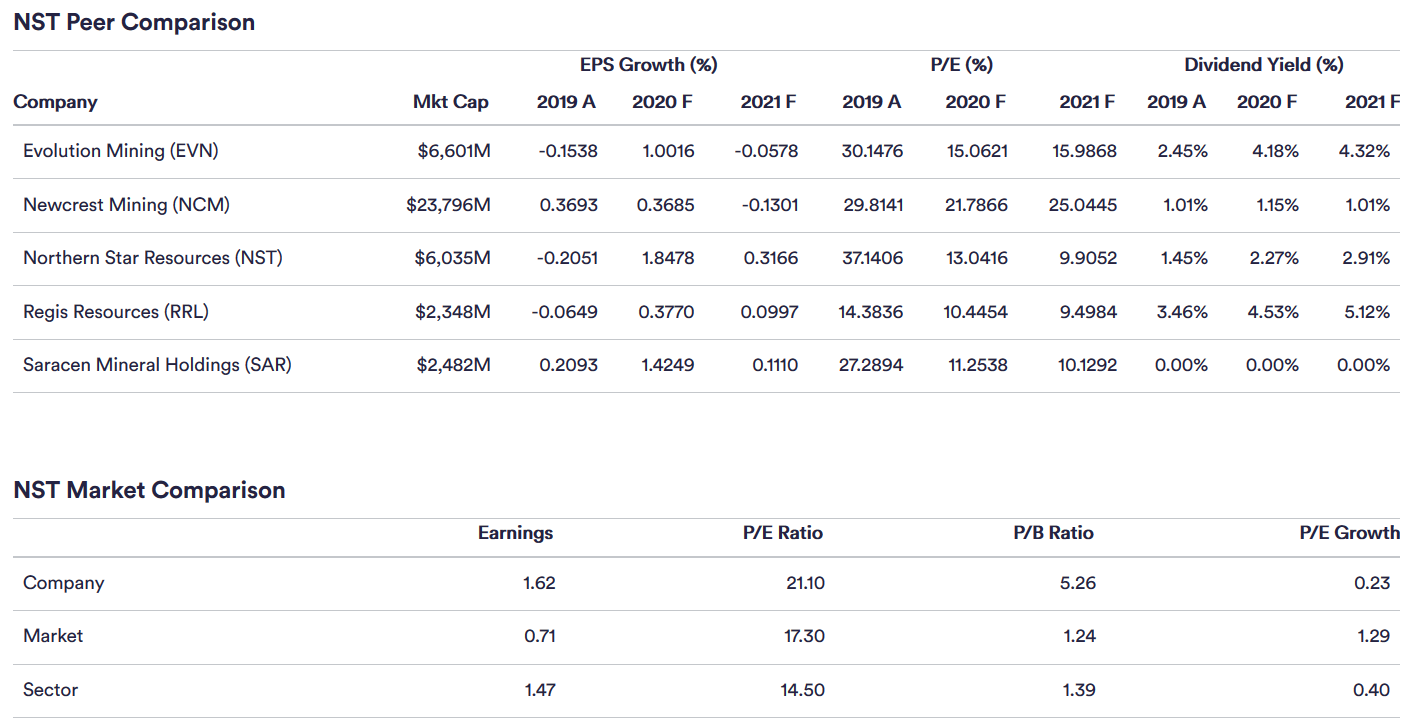Screen dimensions: 1419x727
Task: Click the NST Peer Comparison heading
Action: point(134,22)
